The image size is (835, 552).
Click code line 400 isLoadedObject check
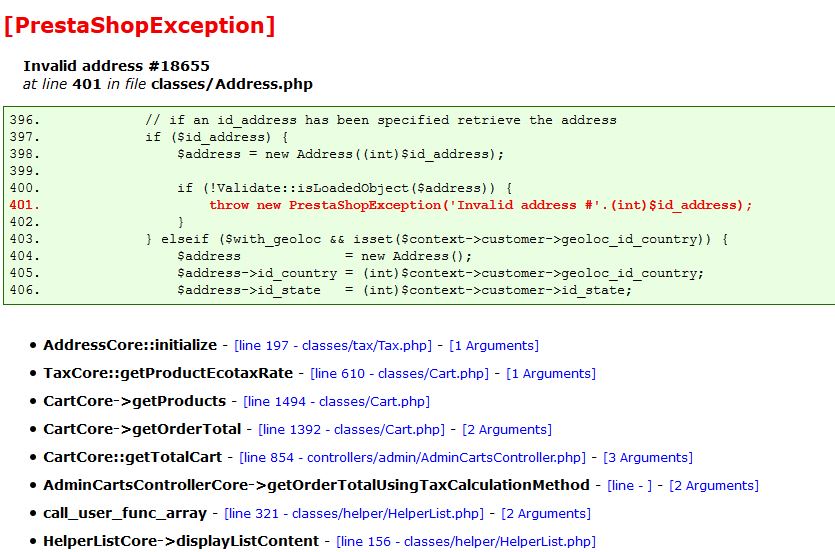pyautogui.click(x=345, y=188)
